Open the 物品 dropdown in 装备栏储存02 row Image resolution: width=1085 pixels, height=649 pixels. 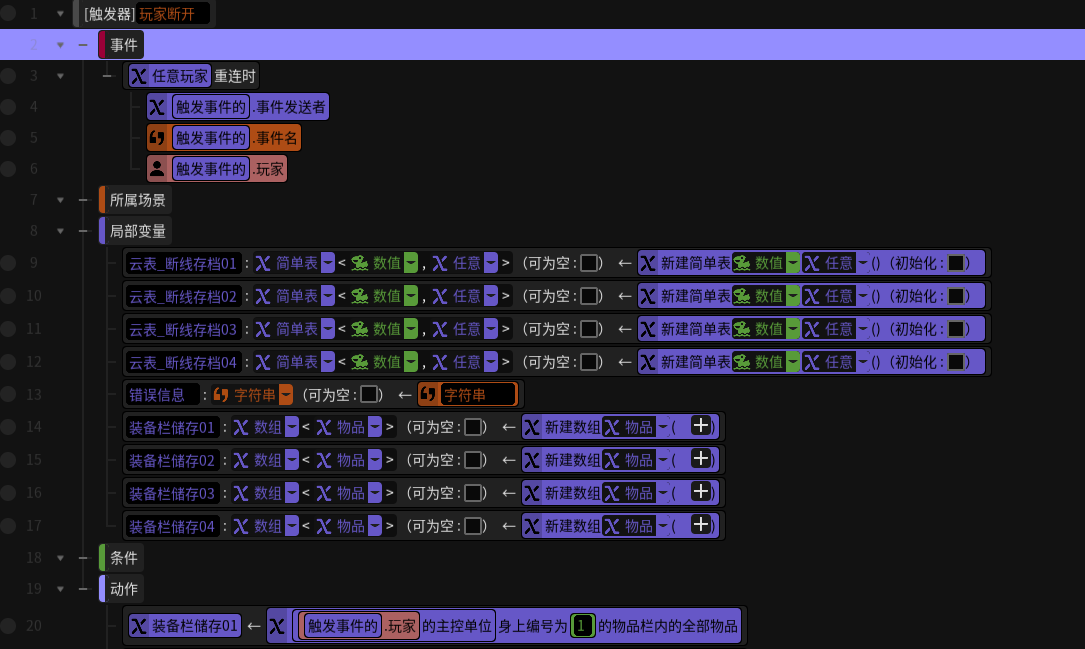pos(374,461)
